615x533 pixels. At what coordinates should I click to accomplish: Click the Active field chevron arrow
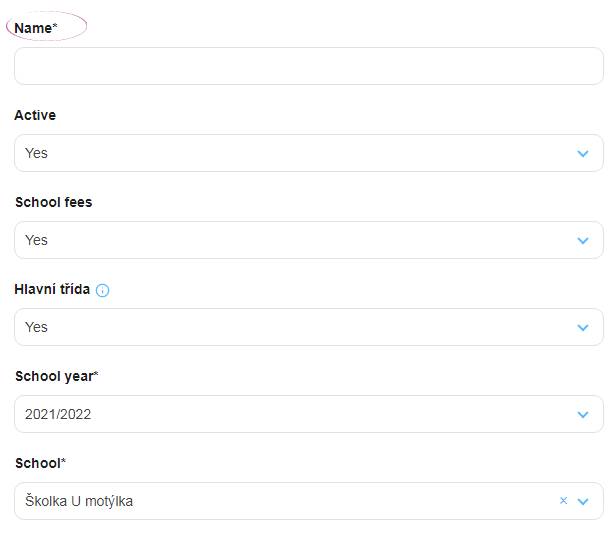[x=583, y=153]
